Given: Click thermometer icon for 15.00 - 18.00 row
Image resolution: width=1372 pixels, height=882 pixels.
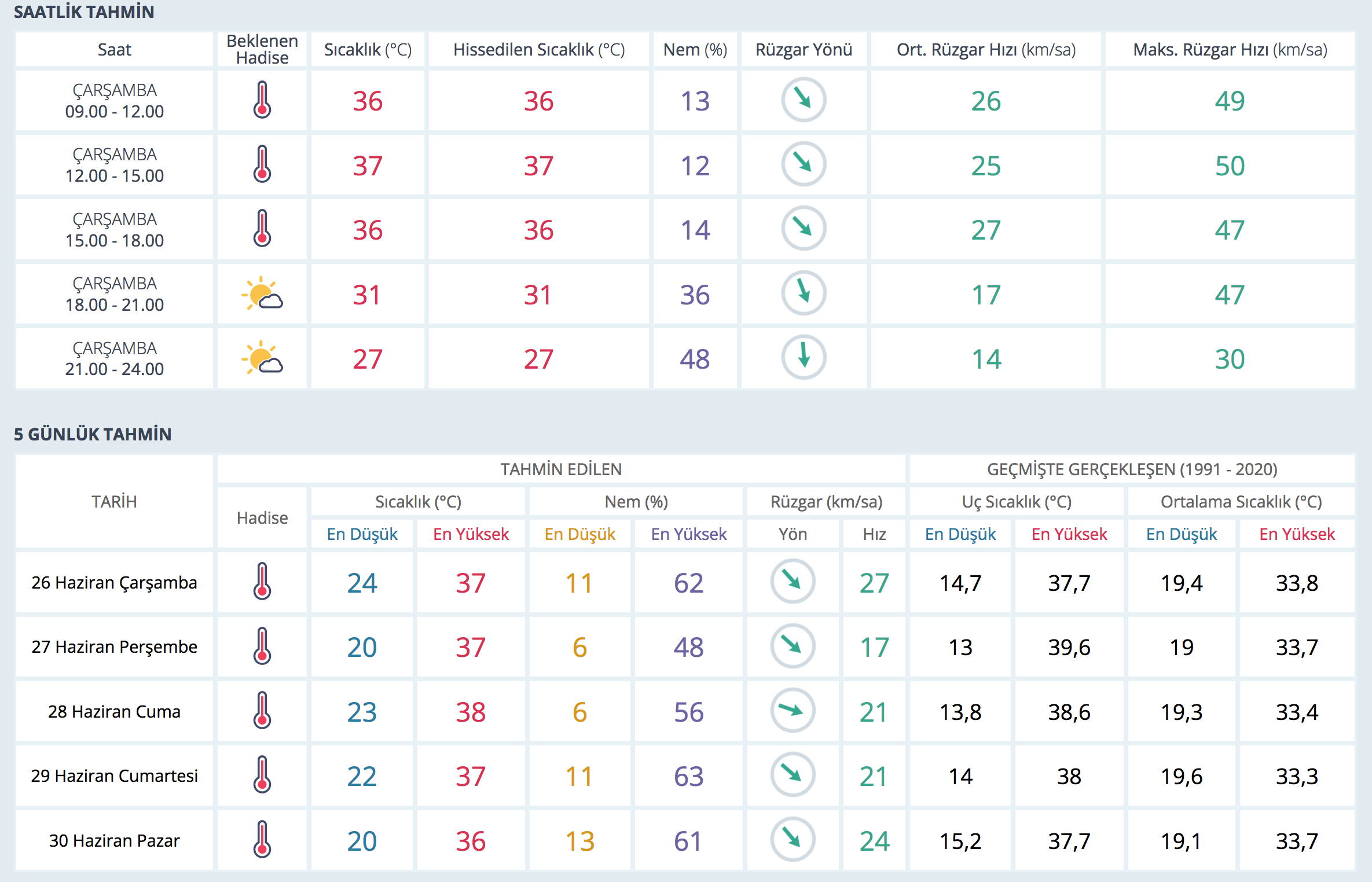Looking at the screenshot, I should click(262, 229).
